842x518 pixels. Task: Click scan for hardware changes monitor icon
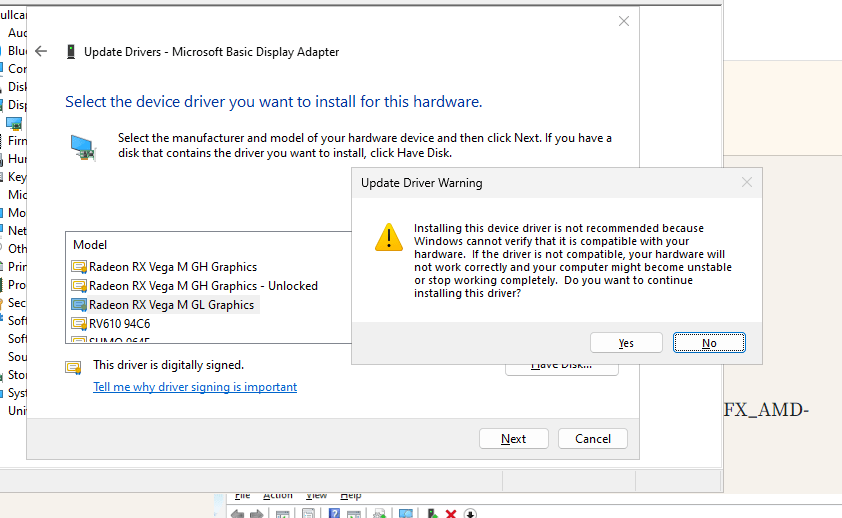point(406,514)
